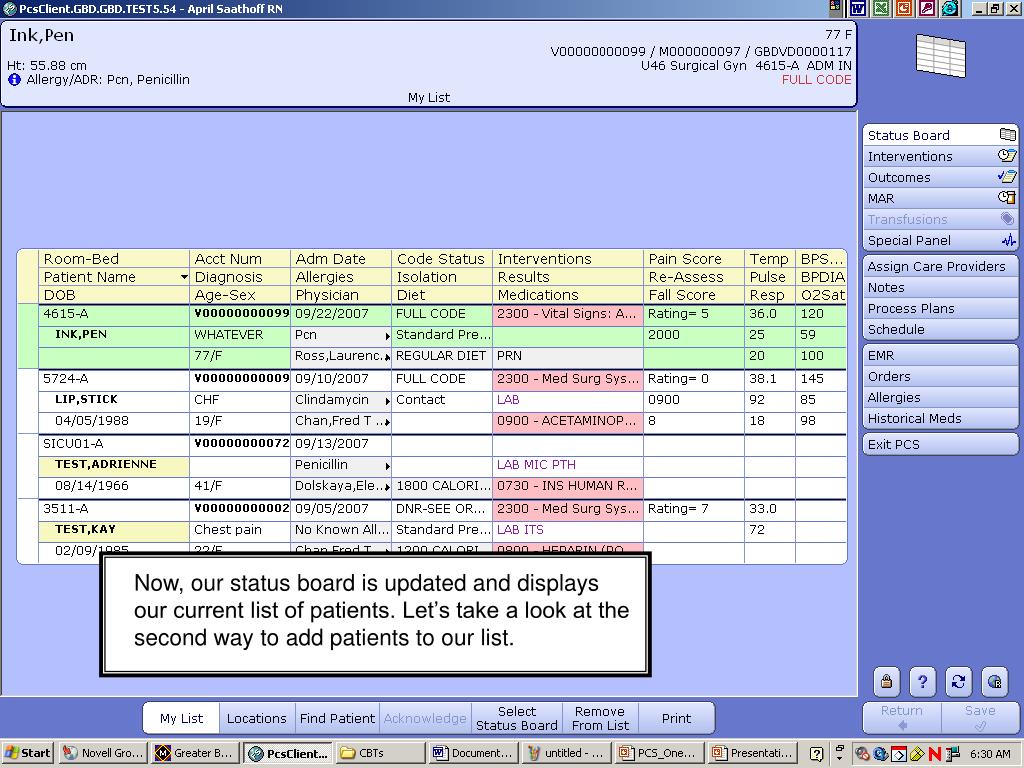Expand Penicillin allergy arrow for TEST,ADRIENNE

point(387,466)
